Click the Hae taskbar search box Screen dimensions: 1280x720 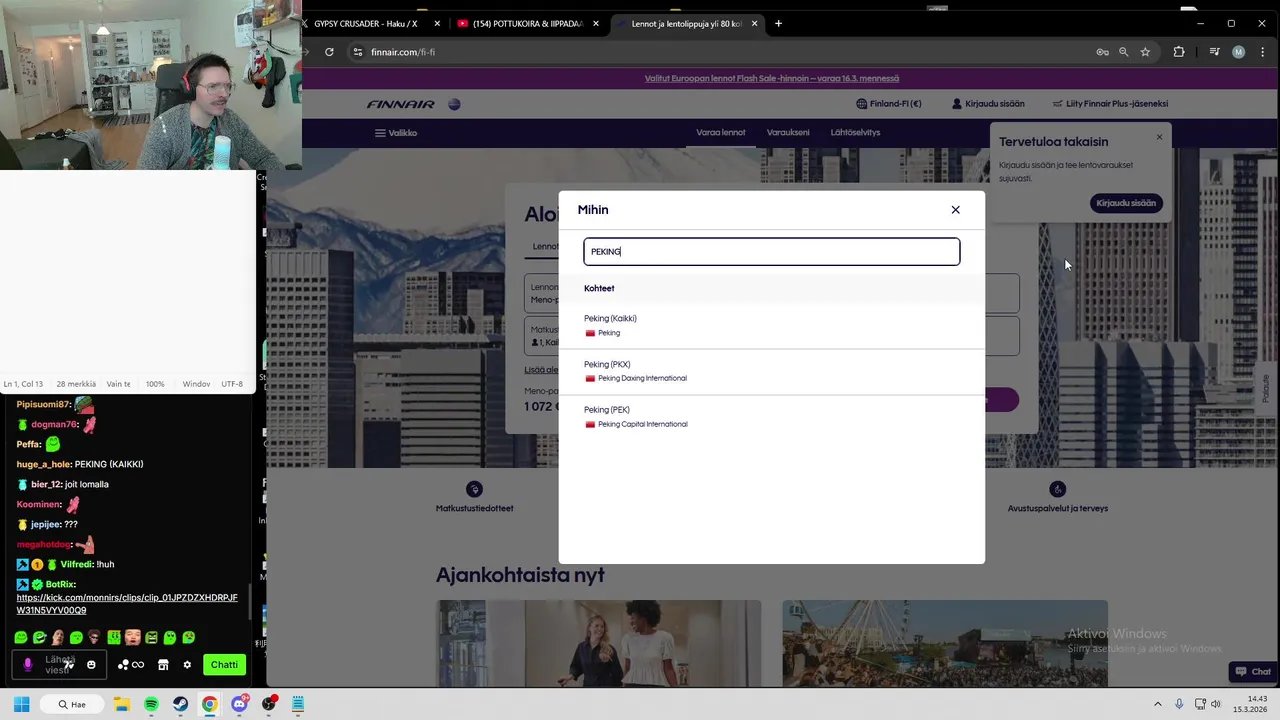pos(71,704)
